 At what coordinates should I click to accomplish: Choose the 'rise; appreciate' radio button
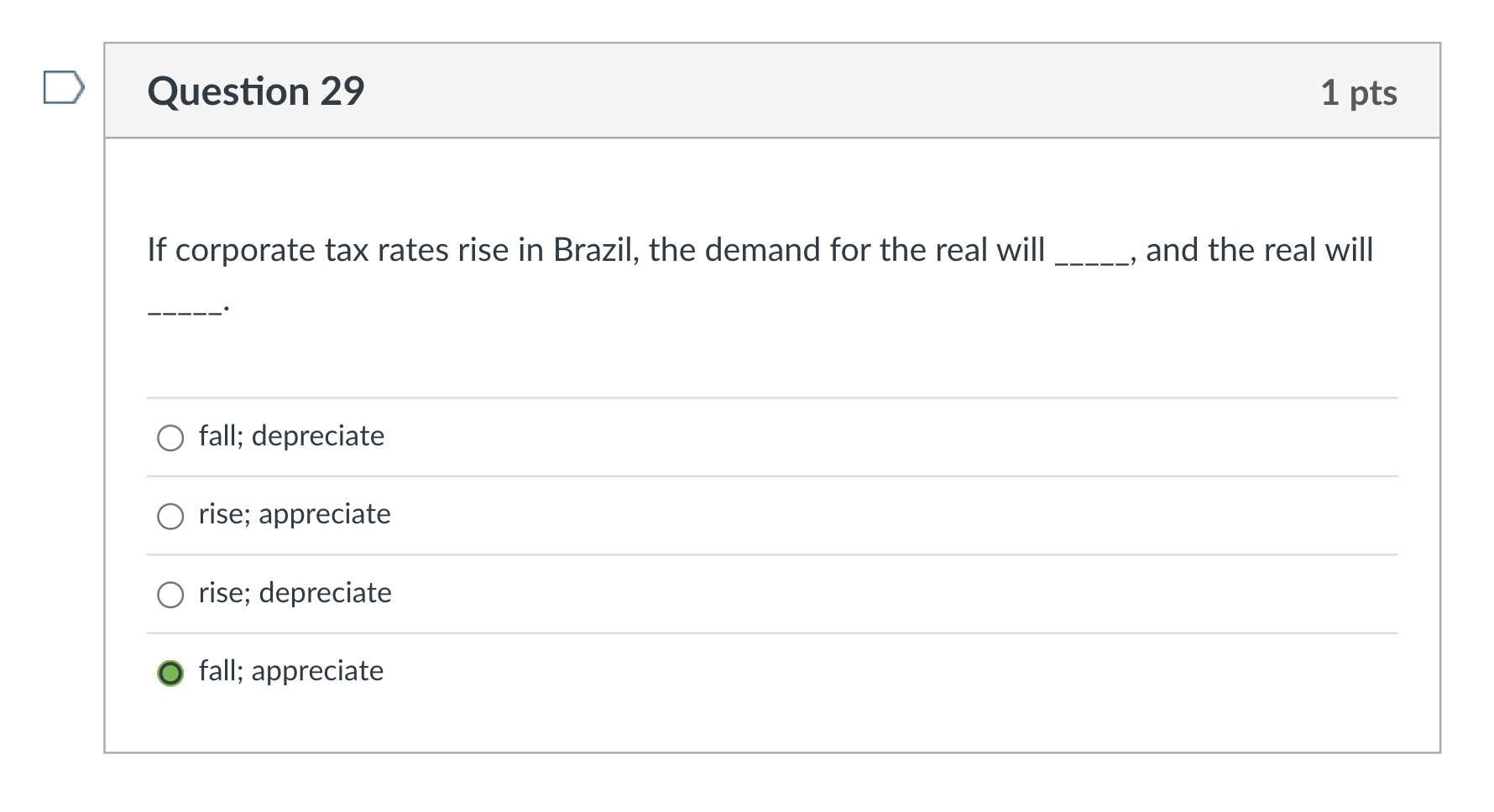pyautogui.click(x=170, y=516)
